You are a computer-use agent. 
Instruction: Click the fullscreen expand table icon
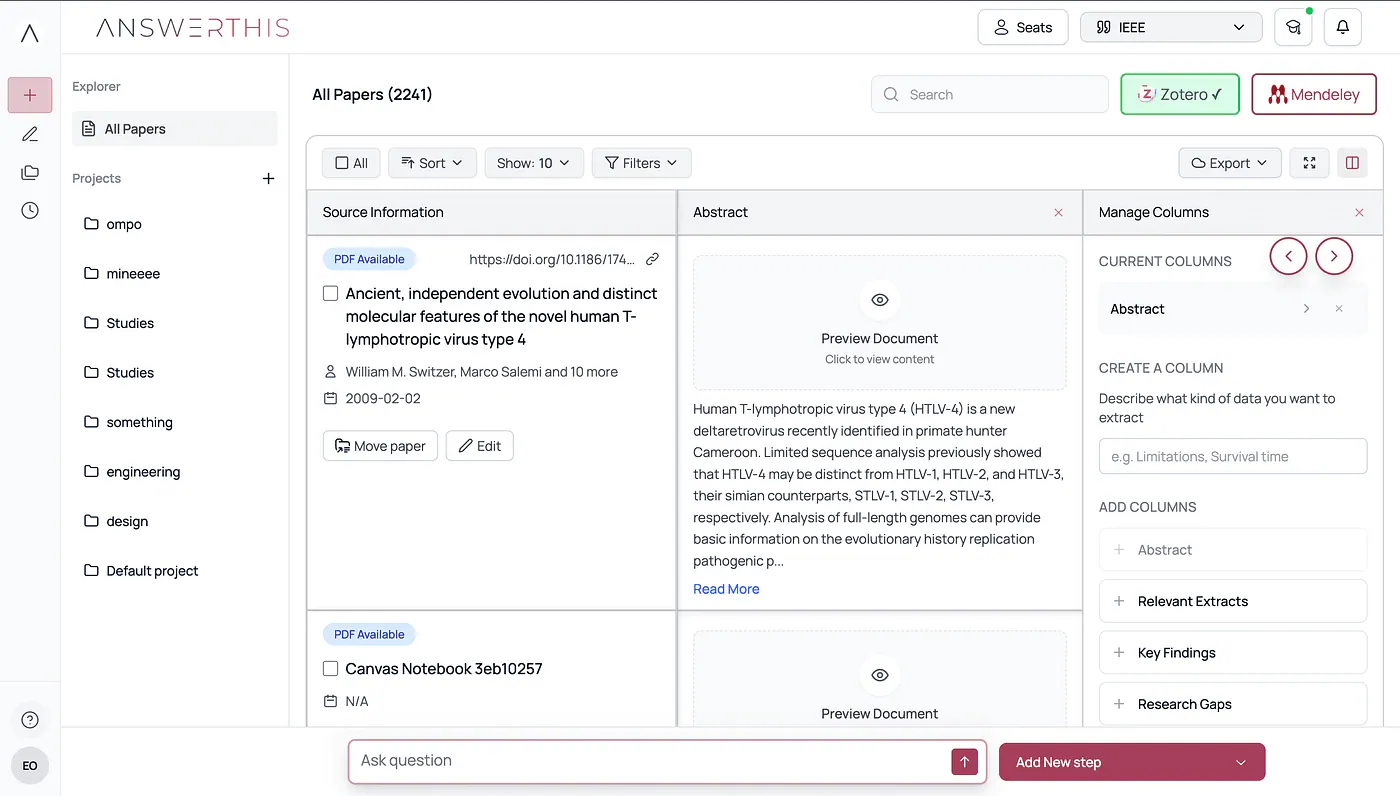pos(1310,163)
